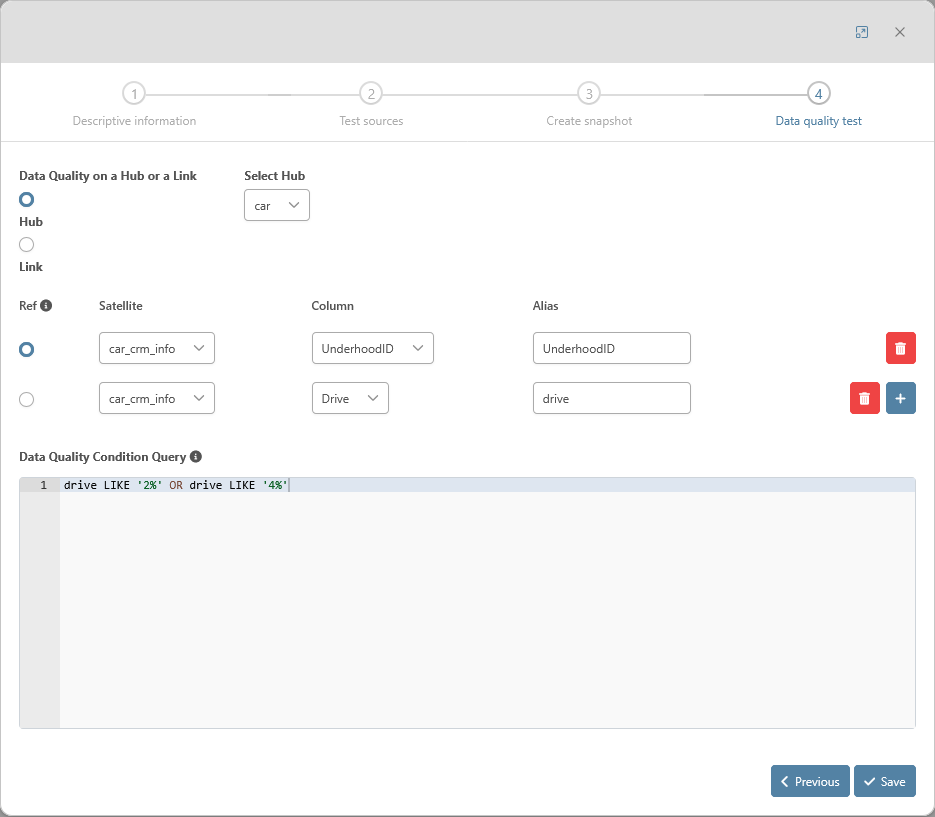935x817 pixels.
Task: Set UnderhoodID row as Ref
Action: click(x=27, y=349)
